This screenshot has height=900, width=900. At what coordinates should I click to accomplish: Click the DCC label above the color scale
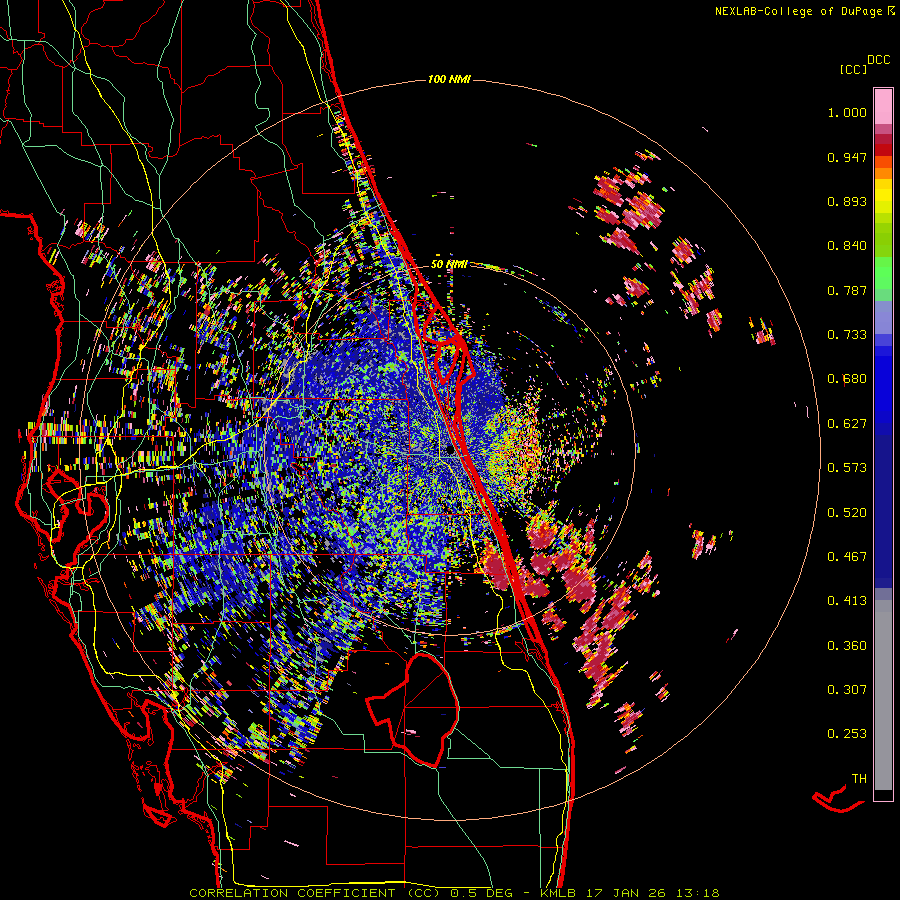click(x=879, y=60)
